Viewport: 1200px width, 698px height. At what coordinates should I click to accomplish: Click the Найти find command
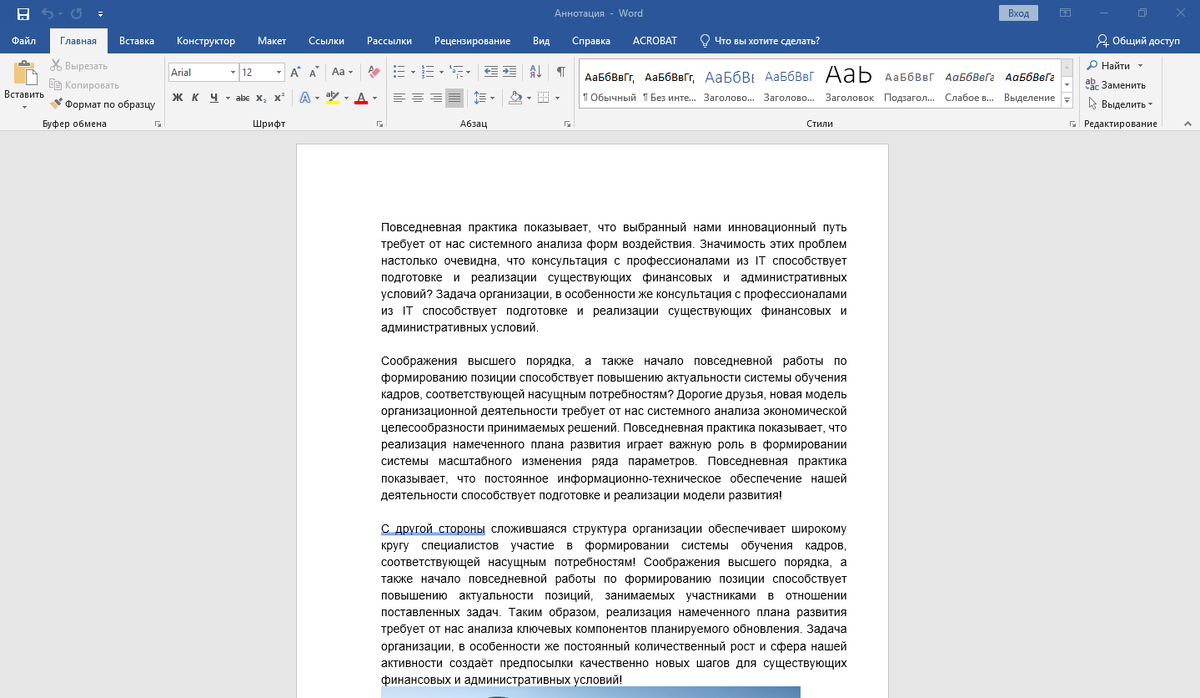(1108, 66)
